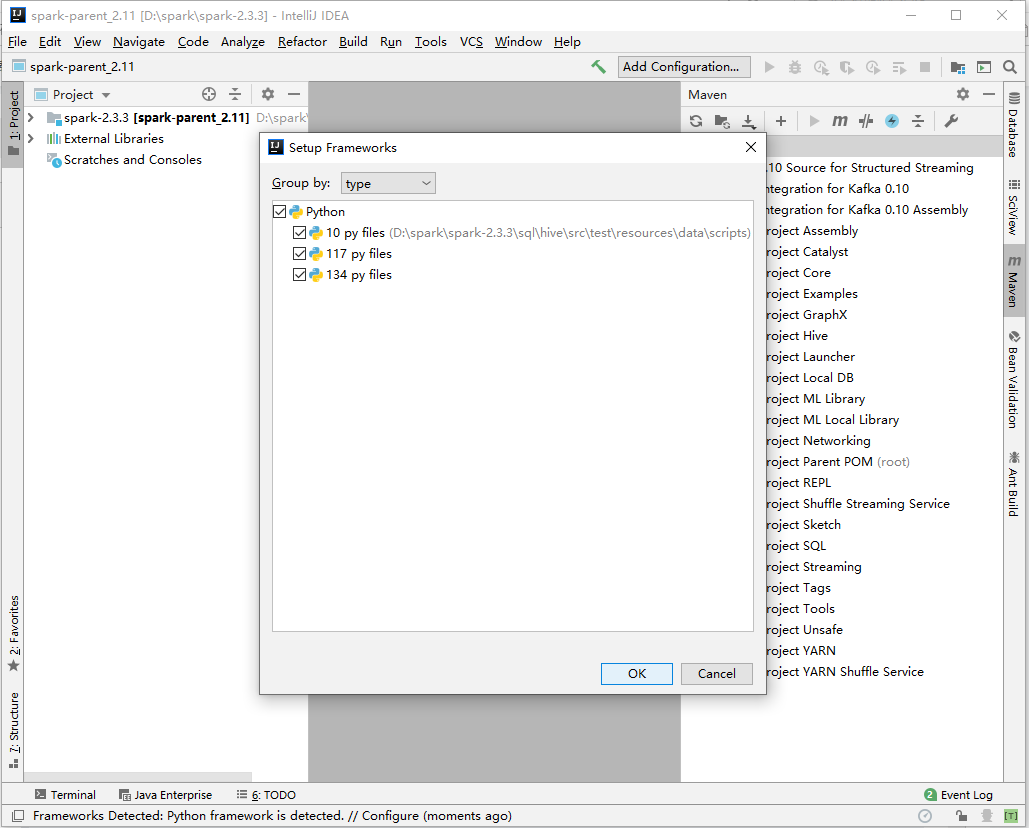Open the Event Log in the status bar
This screenshot has width=1029, height=828.
click(965, 794)
